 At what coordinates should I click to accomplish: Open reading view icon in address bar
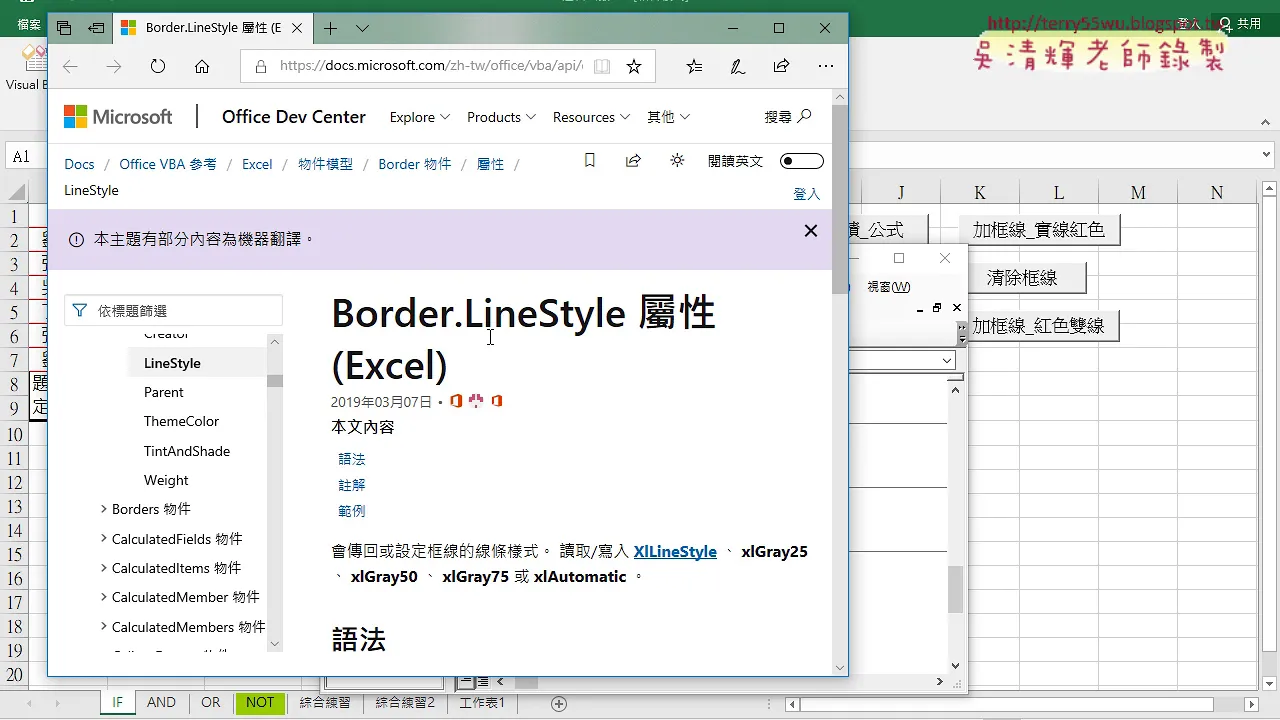click(x=601, y=67)
